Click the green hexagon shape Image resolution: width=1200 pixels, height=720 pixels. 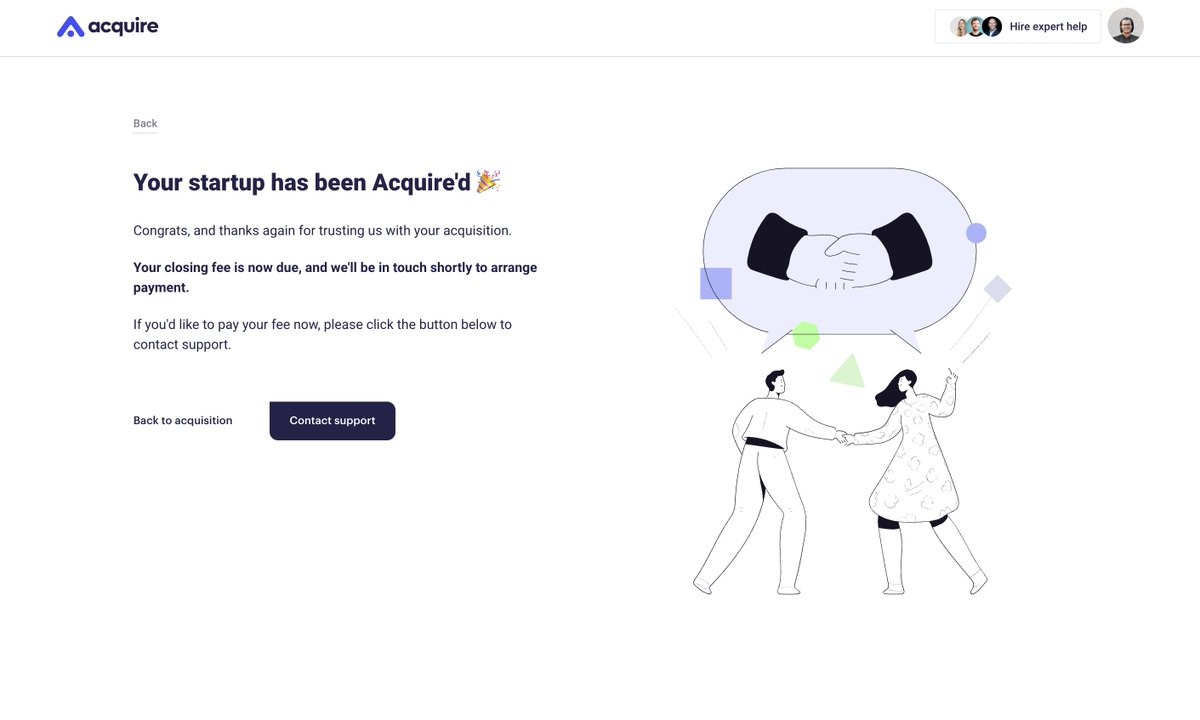(x=806, y=335)
